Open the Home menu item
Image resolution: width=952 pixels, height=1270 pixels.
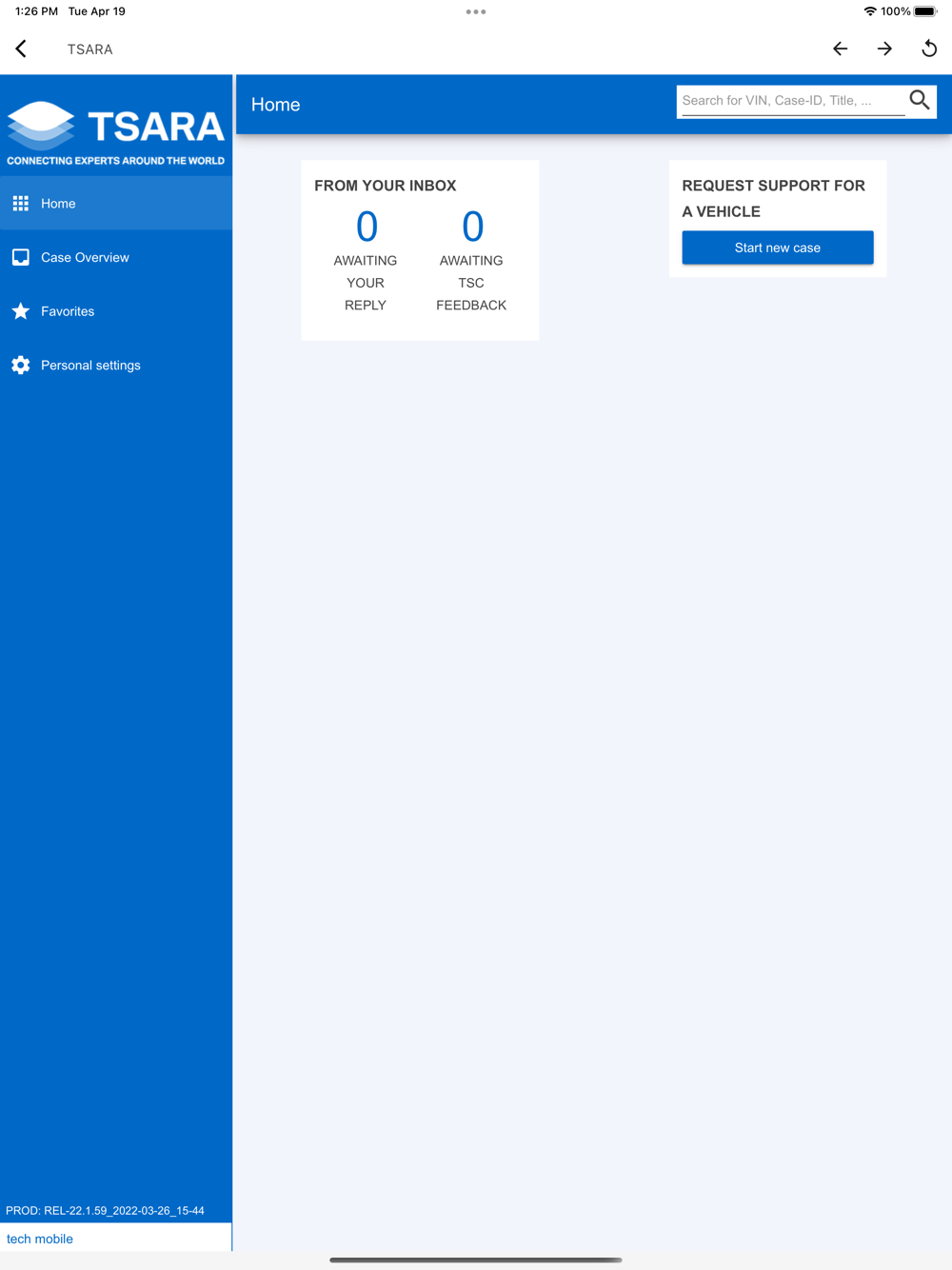point(116,204)
